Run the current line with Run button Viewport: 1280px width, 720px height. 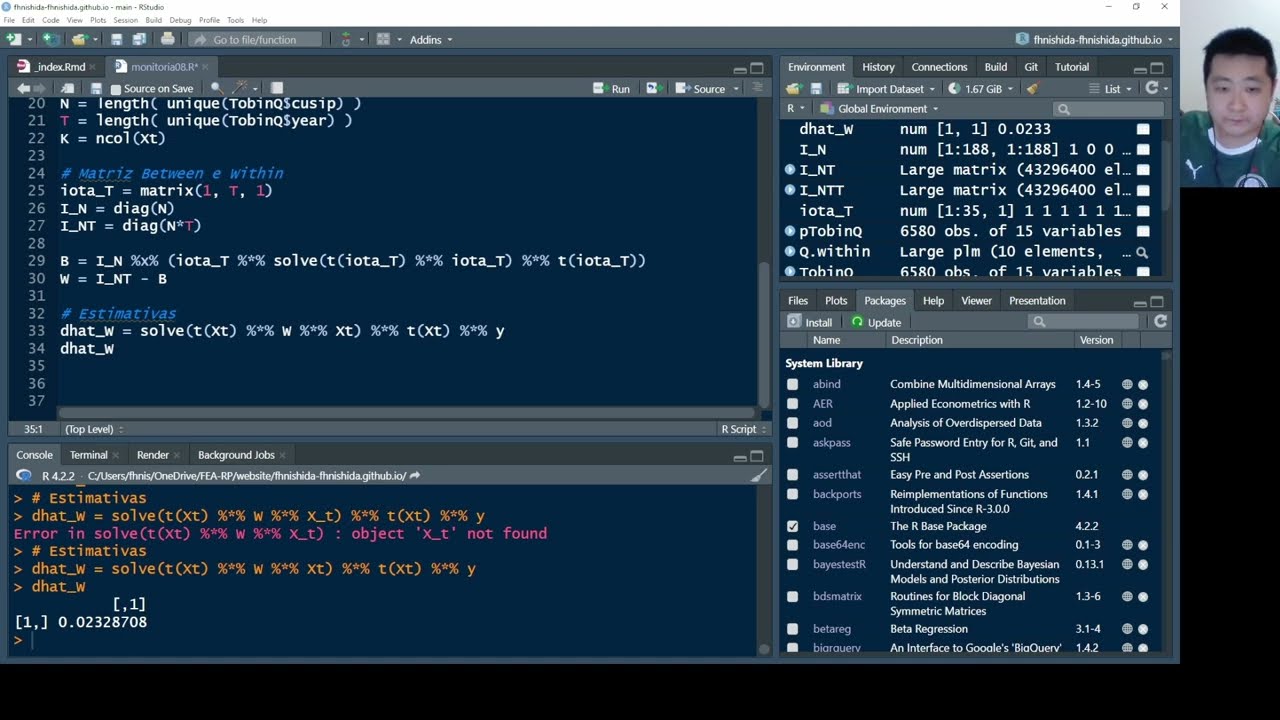click(612, 88)
